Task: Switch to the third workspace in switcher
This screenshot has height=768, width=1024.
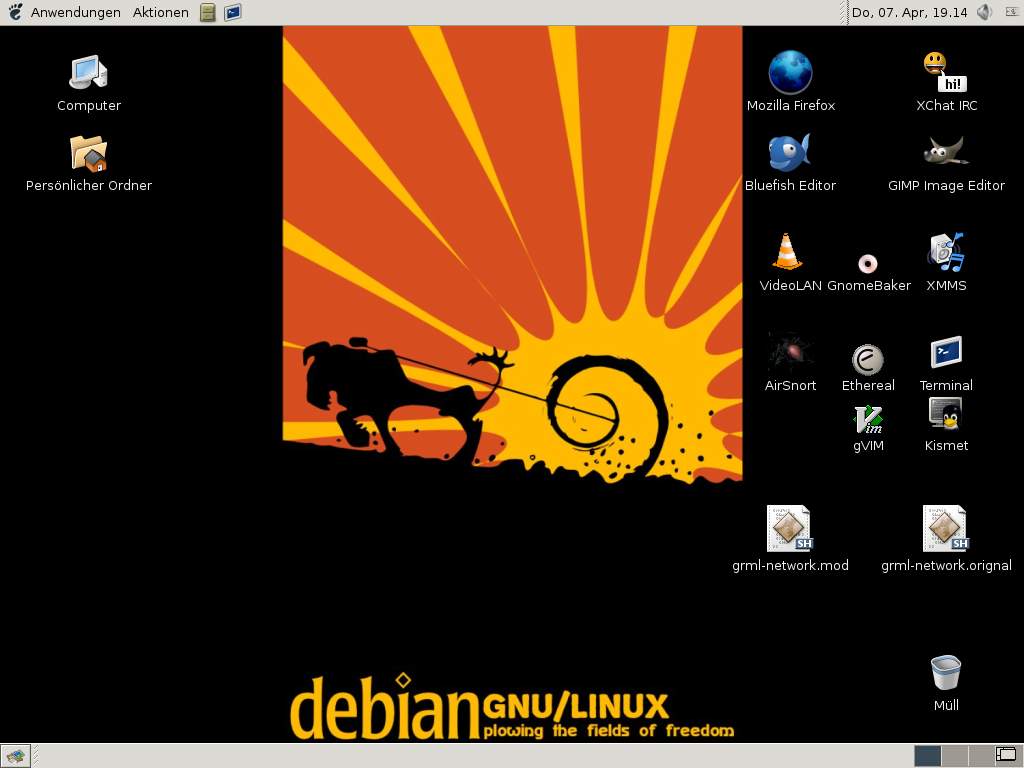Action: pyautogui.click(x=980, y=756)
